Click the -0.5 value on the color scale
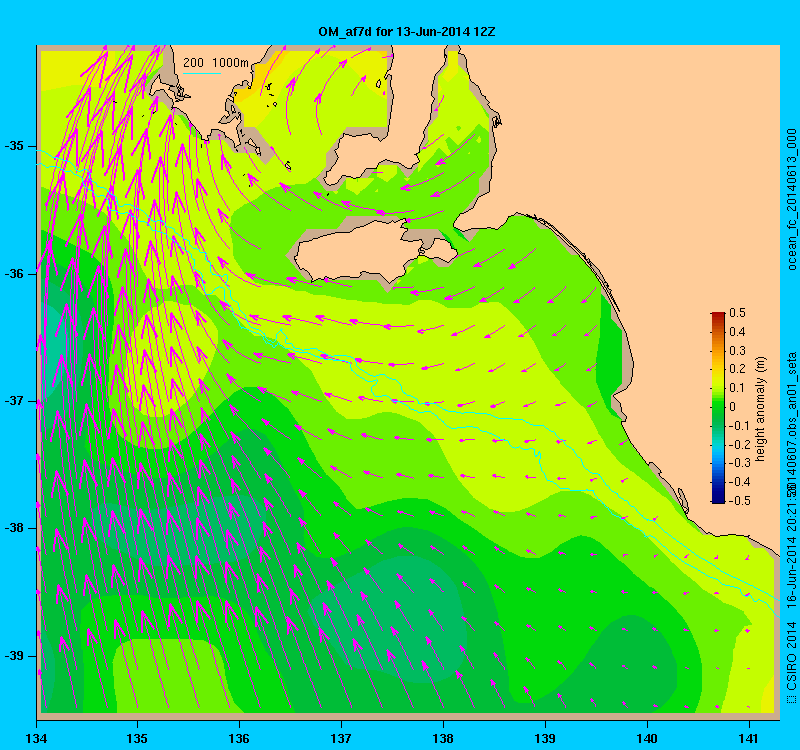800x750 pixels. click(739, 501)
